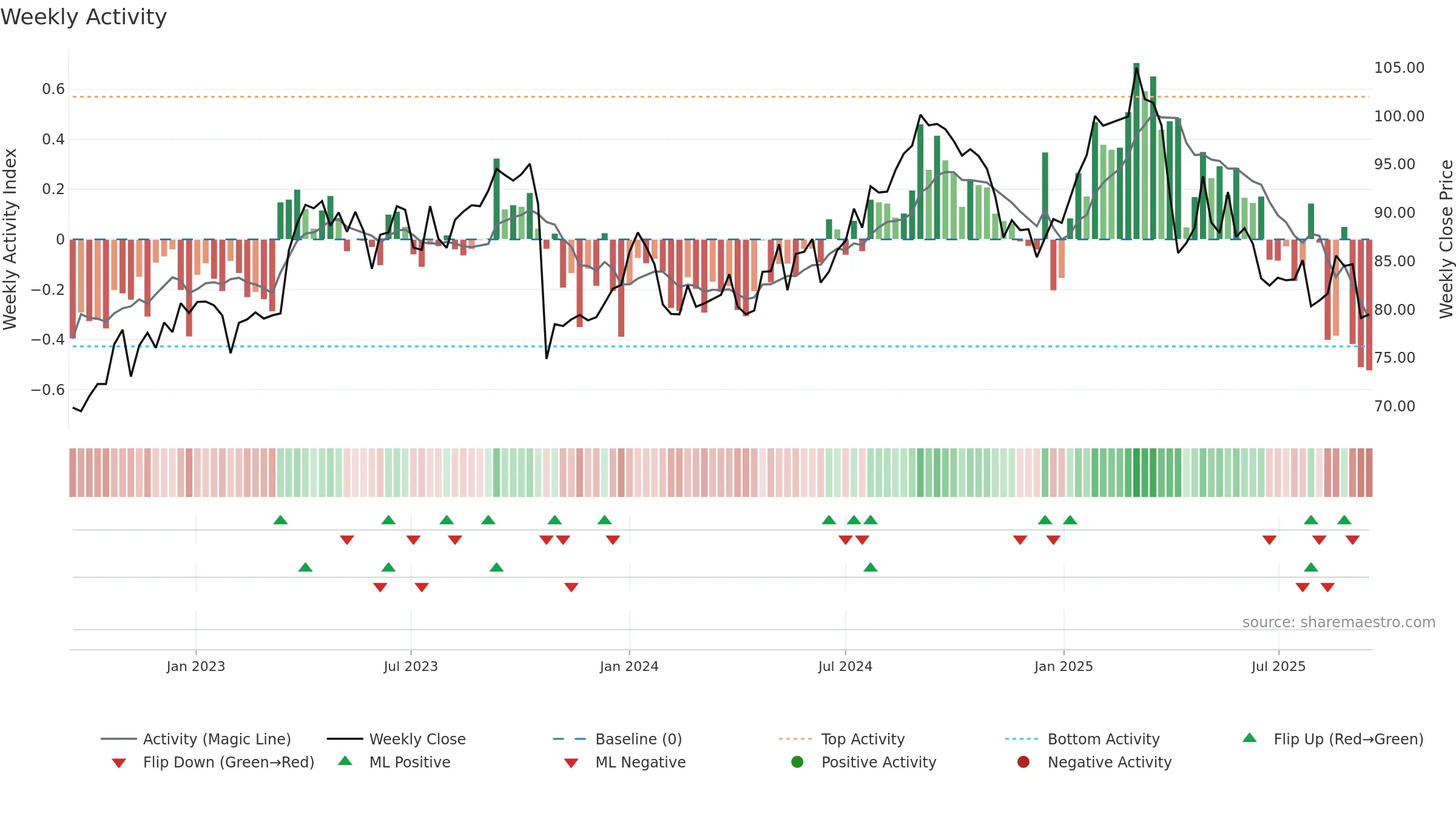Toggle Weekly Close legend entry

point(396,739)
